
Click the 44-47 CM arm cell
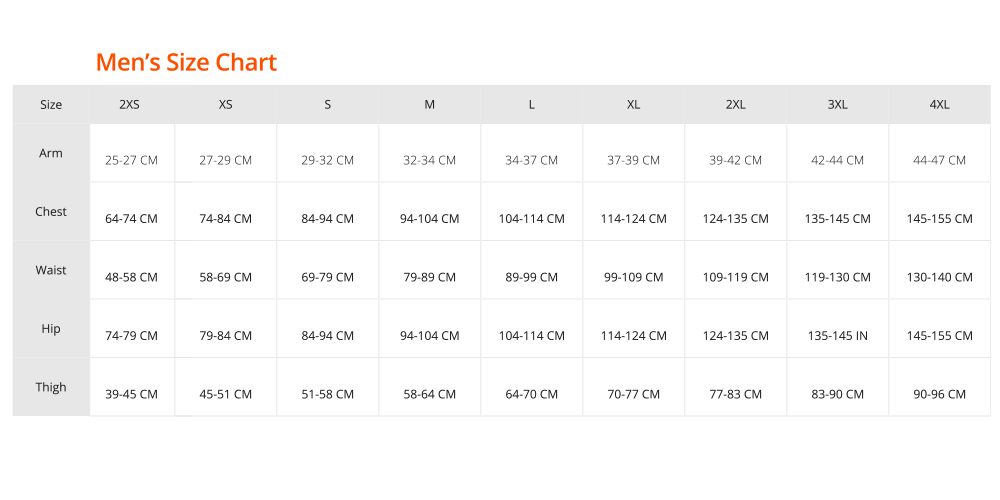click(x=939, y=160)
